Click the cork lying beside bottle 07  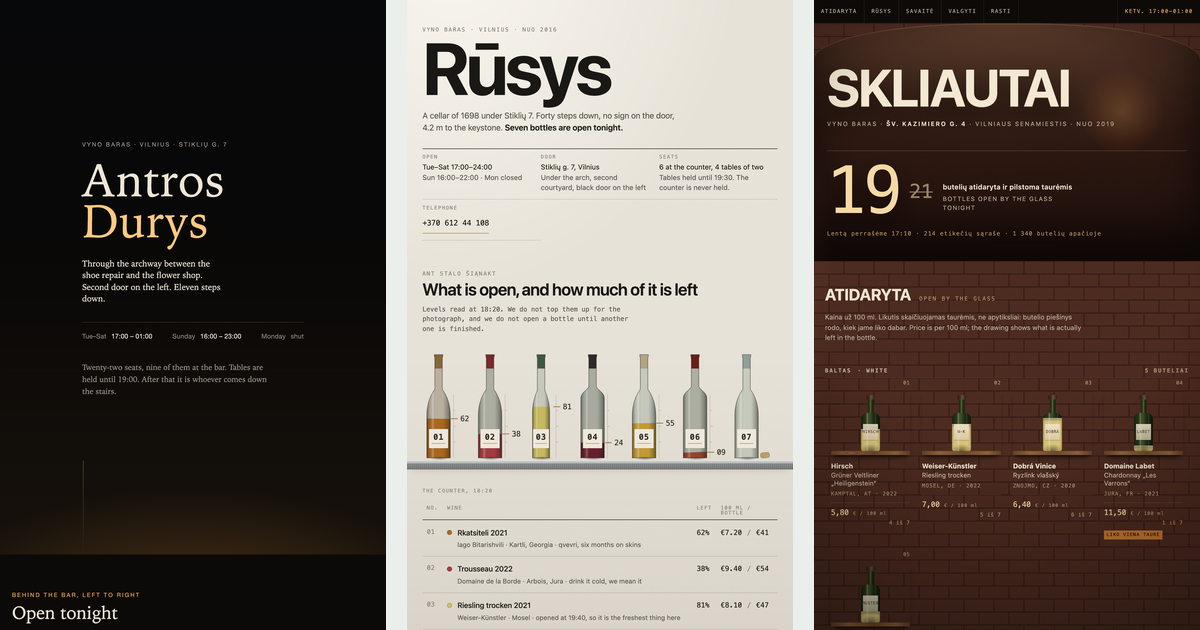[767, 457]
